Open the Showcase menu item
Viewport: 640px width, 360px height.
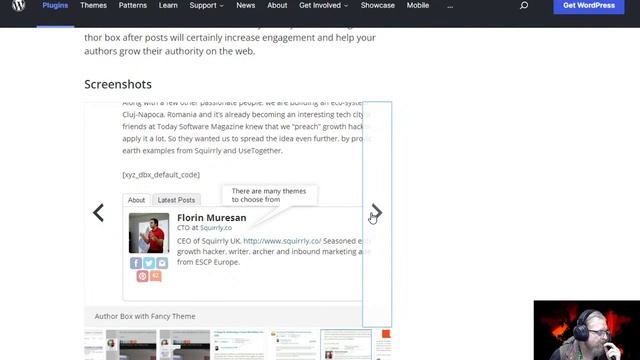coord(378,5)
